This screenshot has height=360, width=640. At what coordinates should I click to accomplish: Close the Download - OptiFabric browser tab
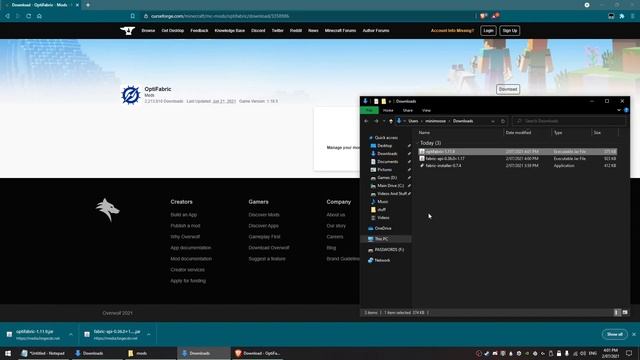(x=77, y=5)
